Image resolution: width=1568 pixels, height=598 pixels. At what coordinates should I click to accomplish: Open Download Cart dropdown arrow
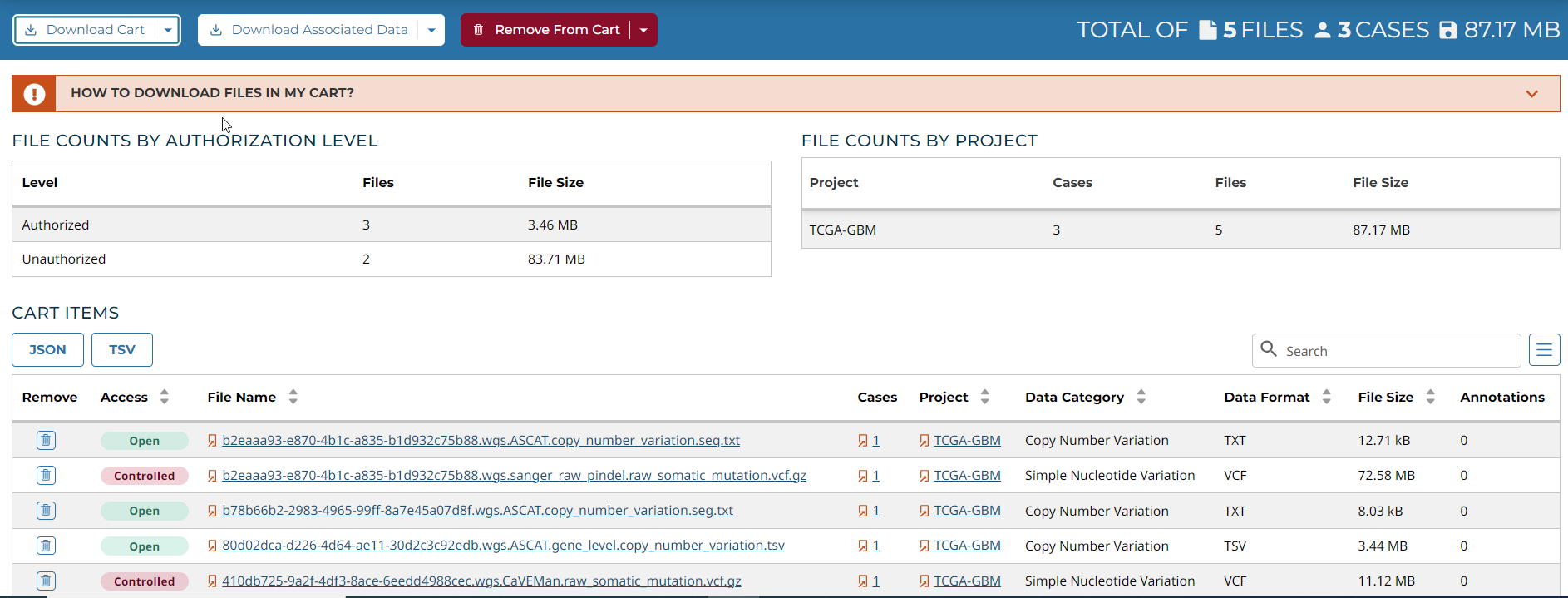168,30
